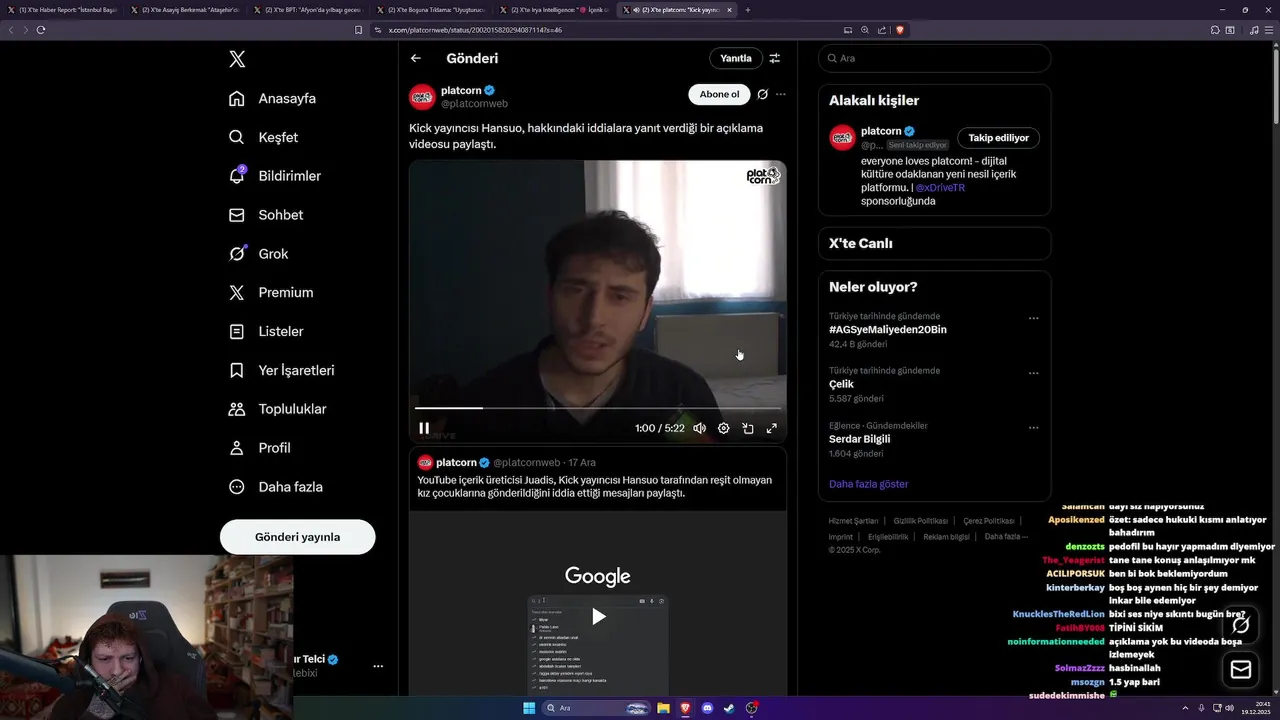Click the Yanıtla button

click(x=736, y=58)
